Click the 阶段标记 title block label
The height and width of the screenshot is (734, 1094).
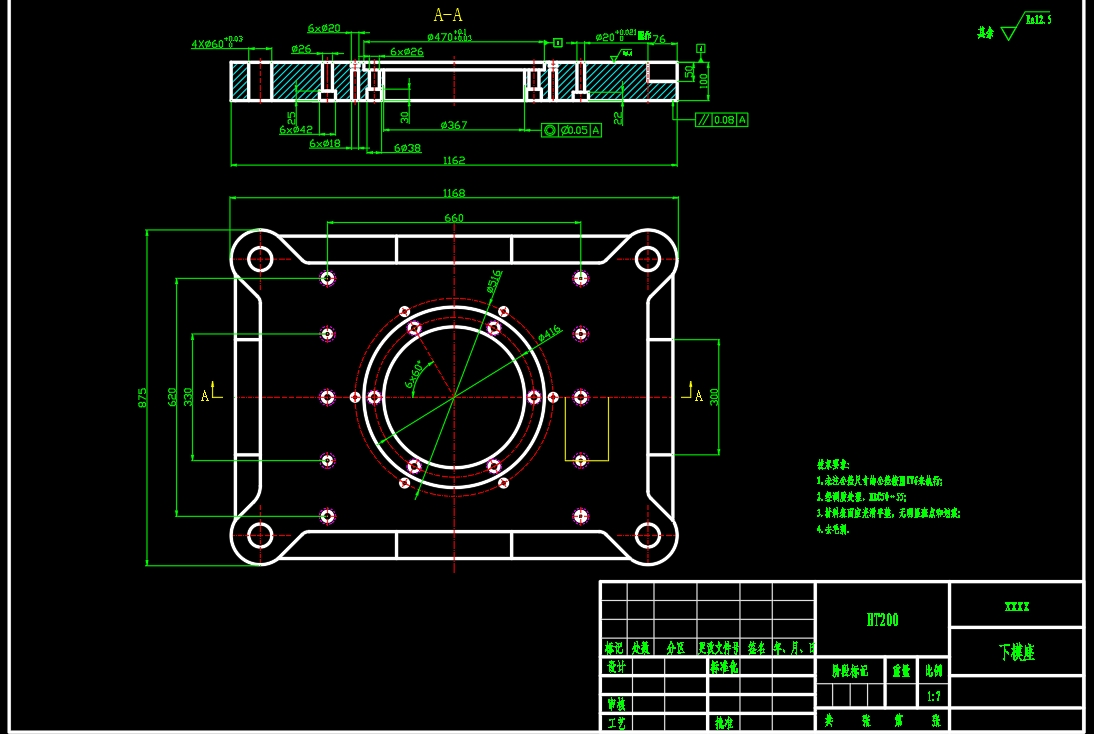pyautogui.click(x=850, y=671)
